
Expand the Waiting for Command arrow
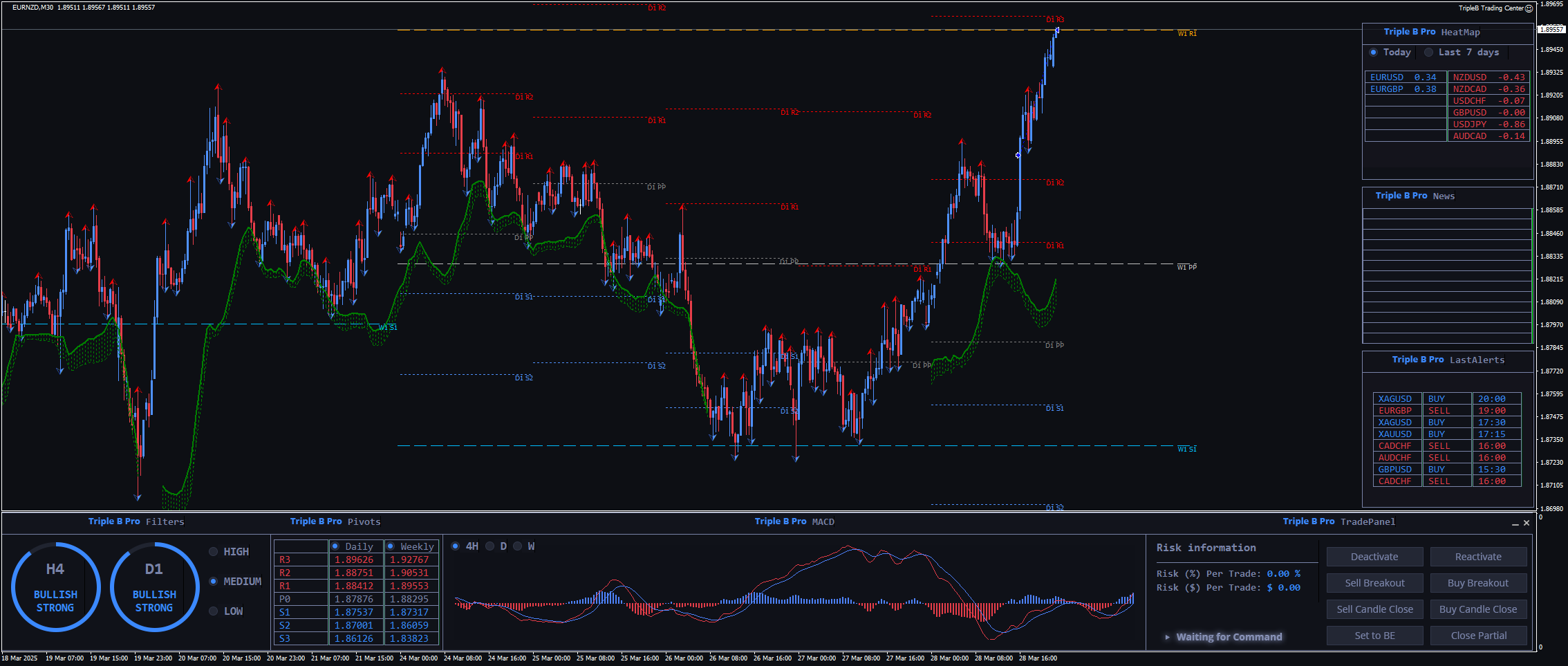click(1167, 637)
